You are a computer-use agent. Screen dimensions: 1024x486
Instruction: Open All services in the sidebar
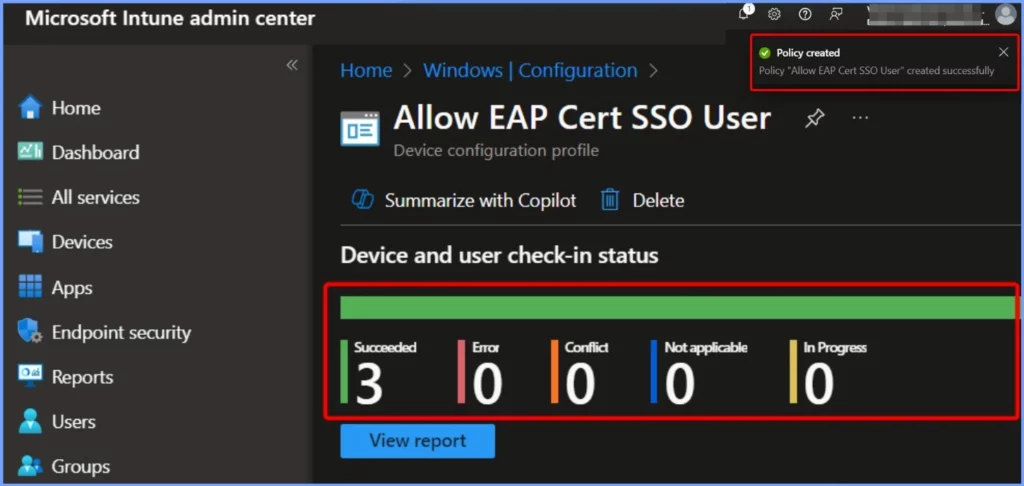click(x=95, y=197)
